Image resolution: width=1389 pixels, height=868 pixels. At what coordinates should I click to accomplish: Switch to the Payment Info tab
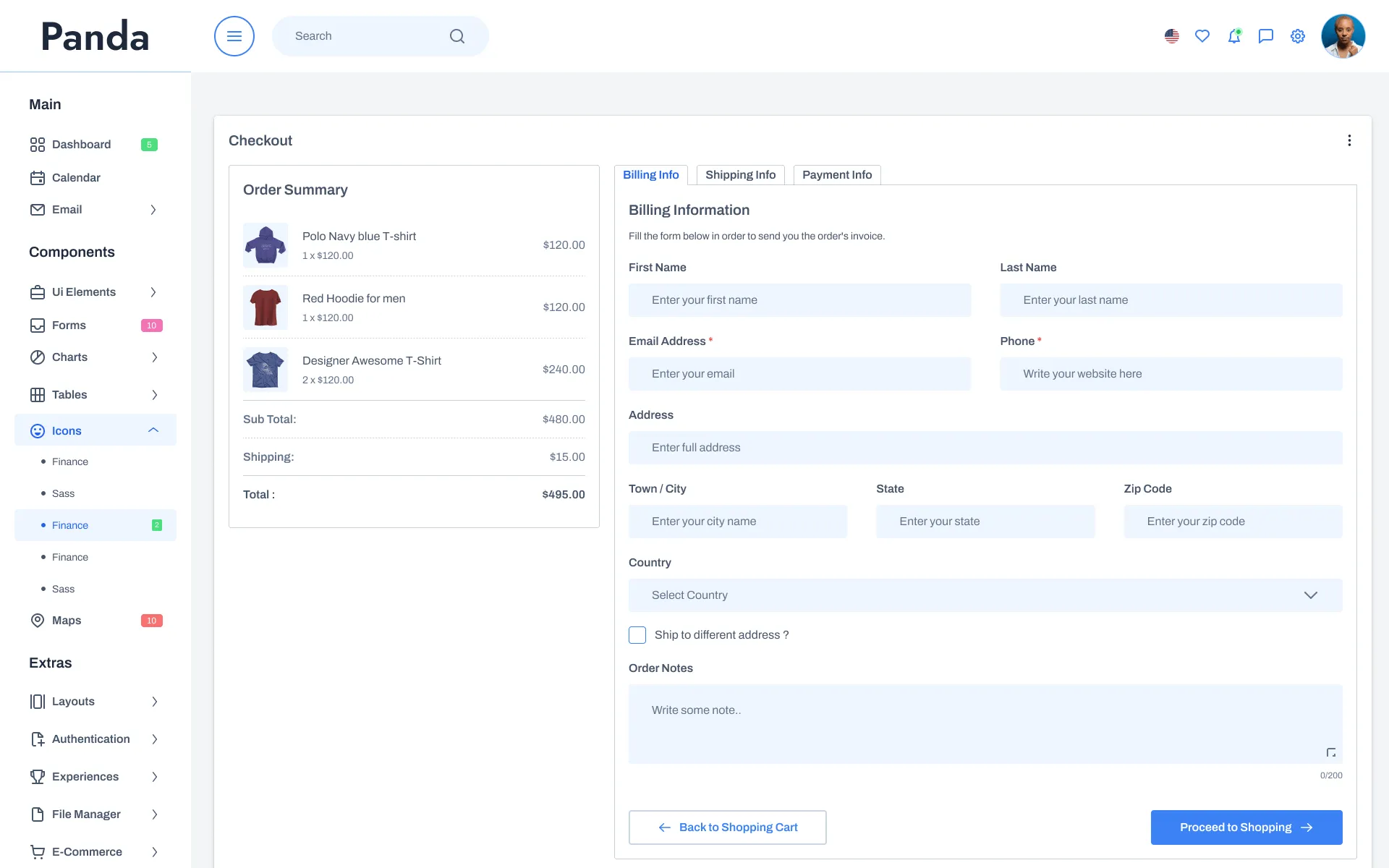[836, 175]
